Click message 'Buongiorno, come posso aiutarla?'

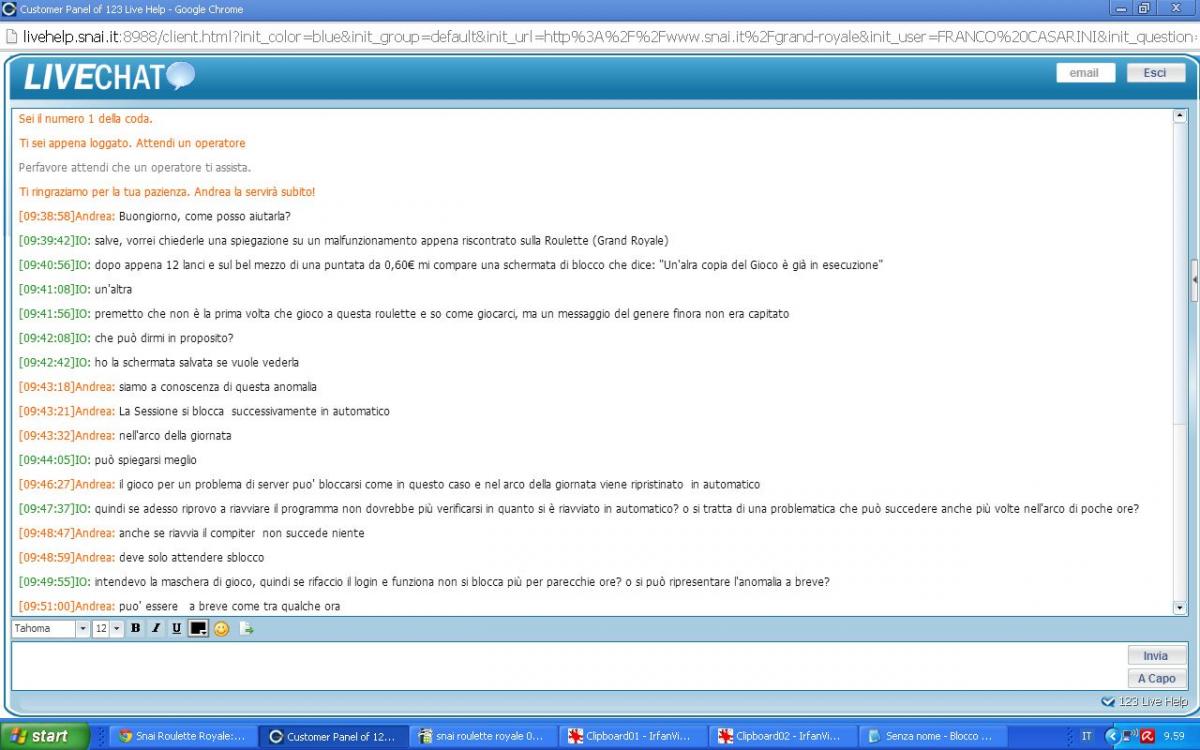204,216
